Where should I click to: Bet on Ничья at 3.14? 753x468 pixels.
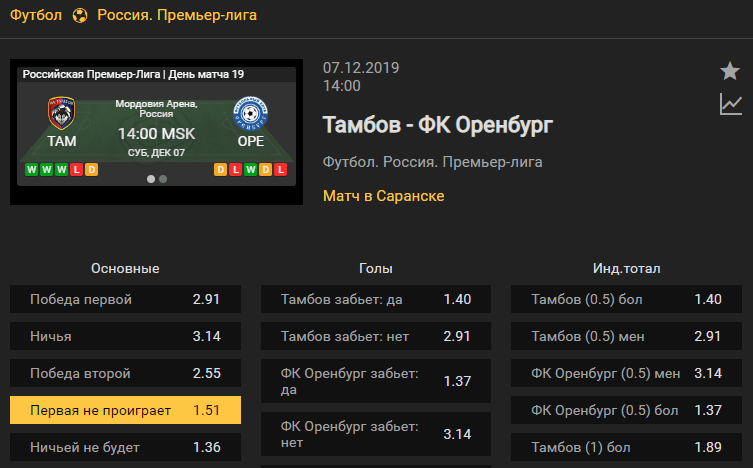tap(125, 336)
